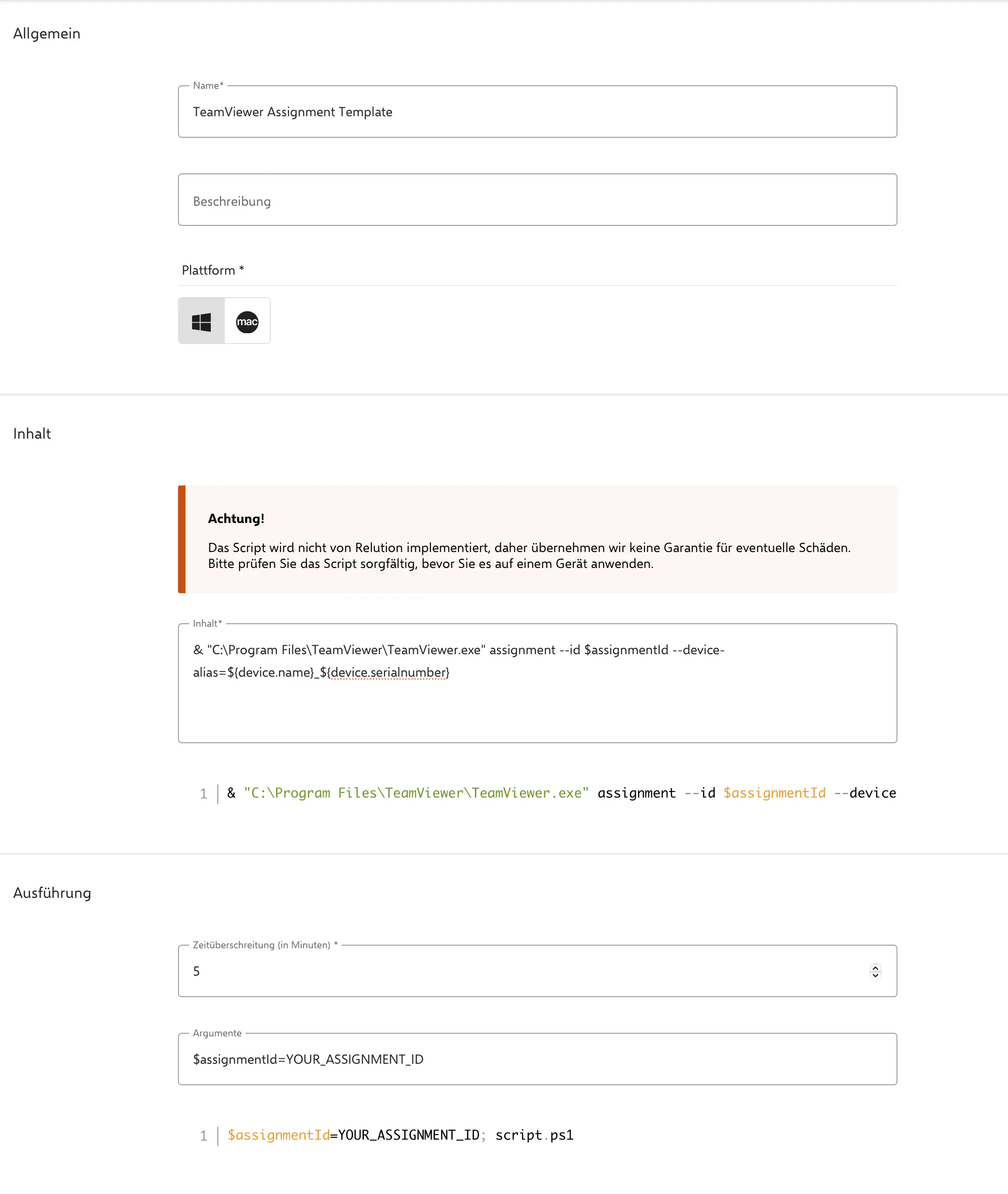Decrease timeout with the stepper down arrow
1008x1194 pixels.
[x=875, y=975]
